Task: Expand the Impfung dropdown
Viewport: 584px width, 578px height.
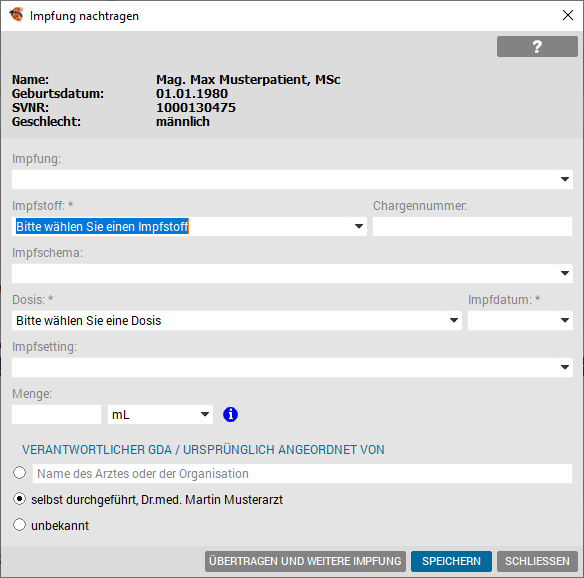Action: pyautogui.click(x=565, y=179)
